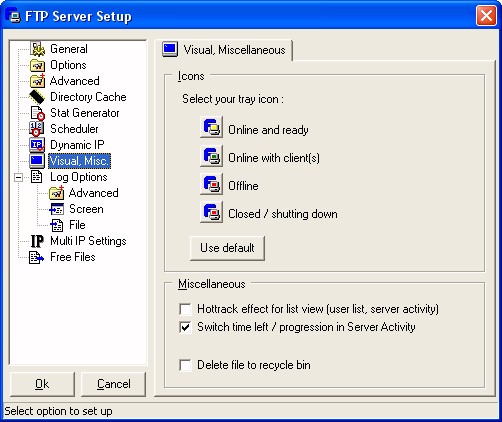Select the Online and ready tray icon
This screenshot has height=422, width=502.
pos(211,127)
